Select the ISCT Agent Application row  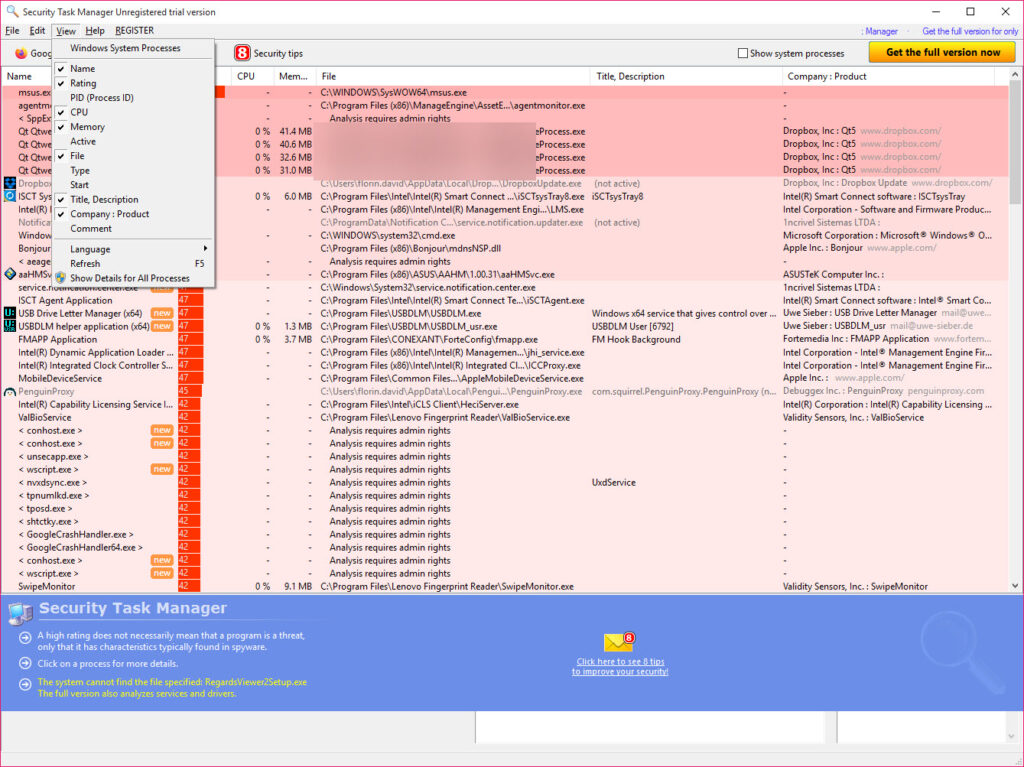coord(504,300)
